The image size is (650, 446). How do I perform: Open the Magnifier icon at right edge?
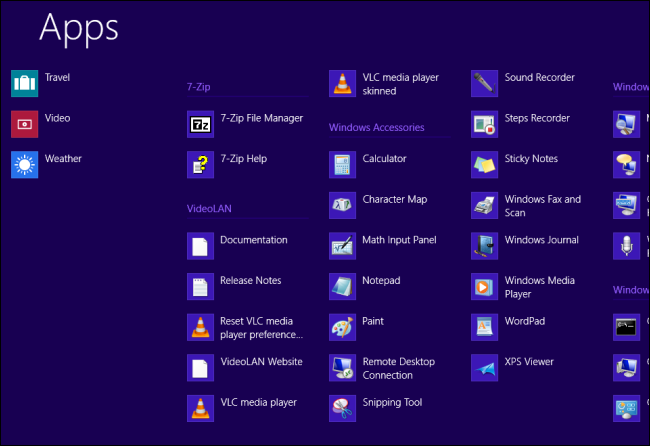tap(627, 124)
